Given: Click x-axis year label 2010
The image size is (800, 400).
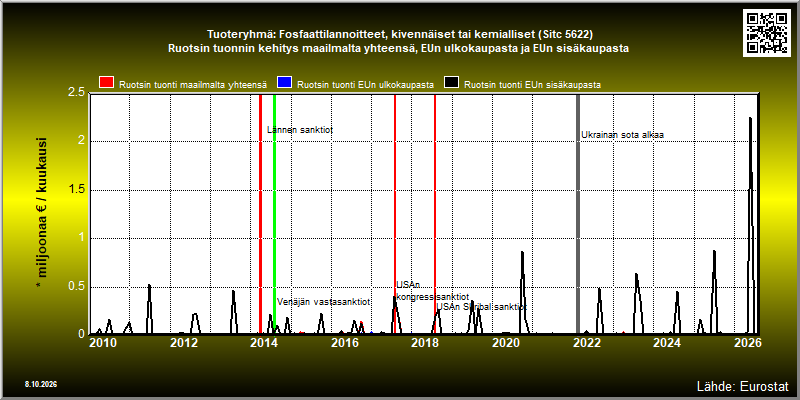Looking at the screenshot, I should [102, 343].
